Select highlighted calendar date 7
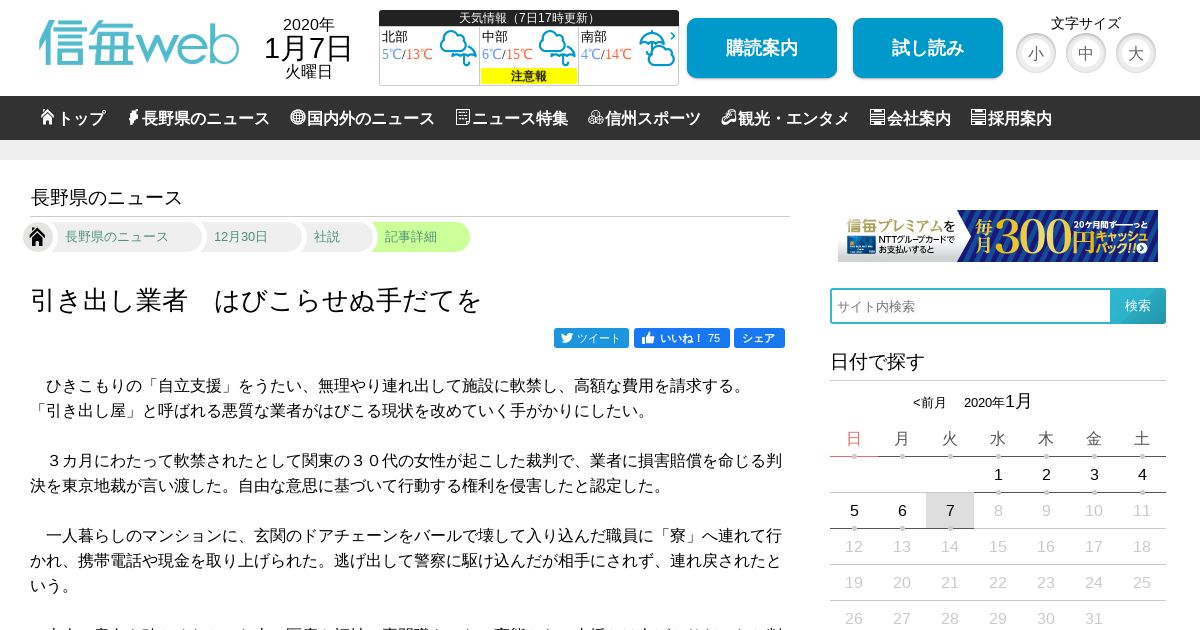The image size is (1200, 630). tap(950, 511)
